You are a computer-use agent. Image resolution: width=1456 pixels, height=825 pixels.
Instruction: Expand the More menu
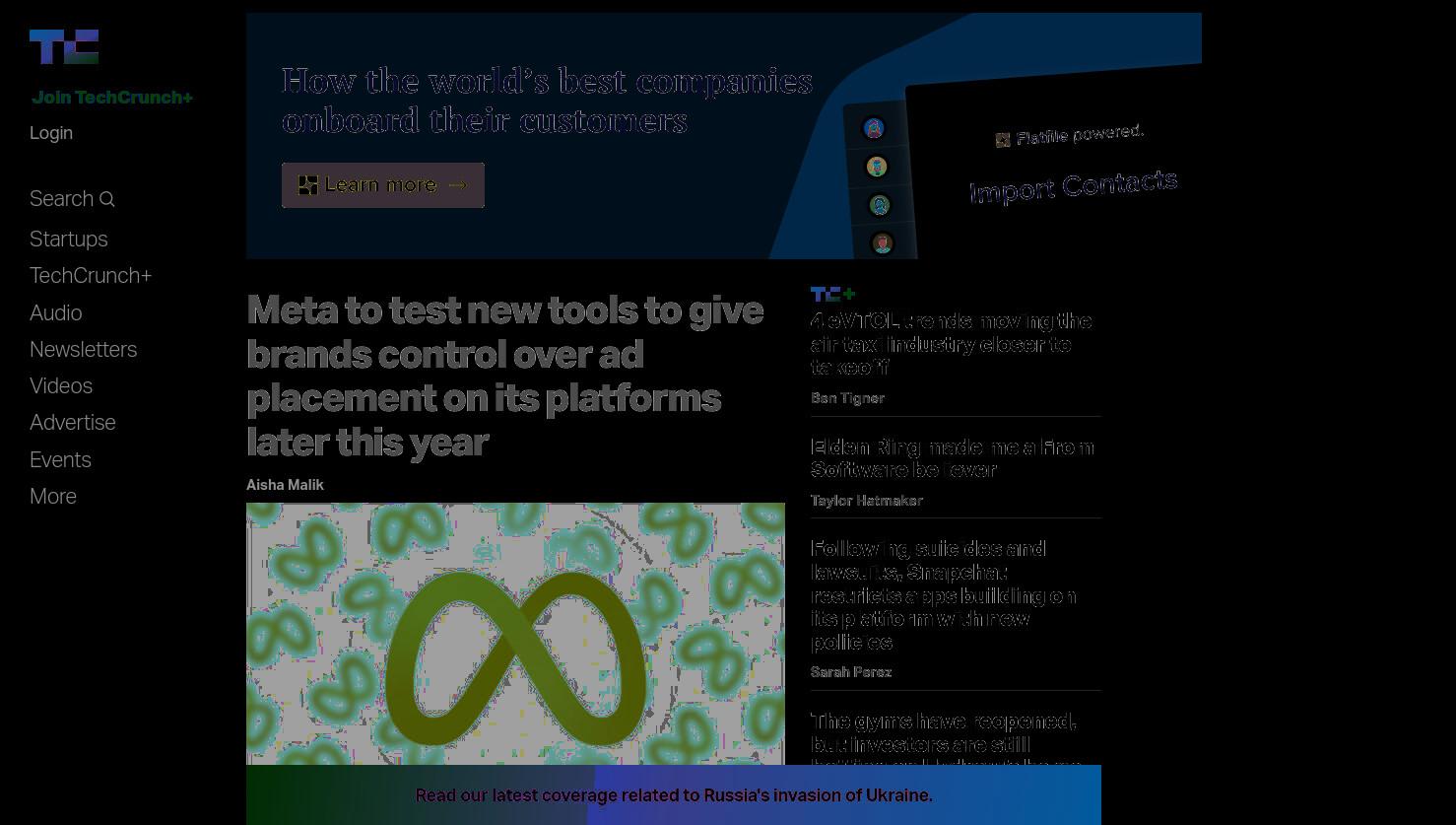(53, 497)
